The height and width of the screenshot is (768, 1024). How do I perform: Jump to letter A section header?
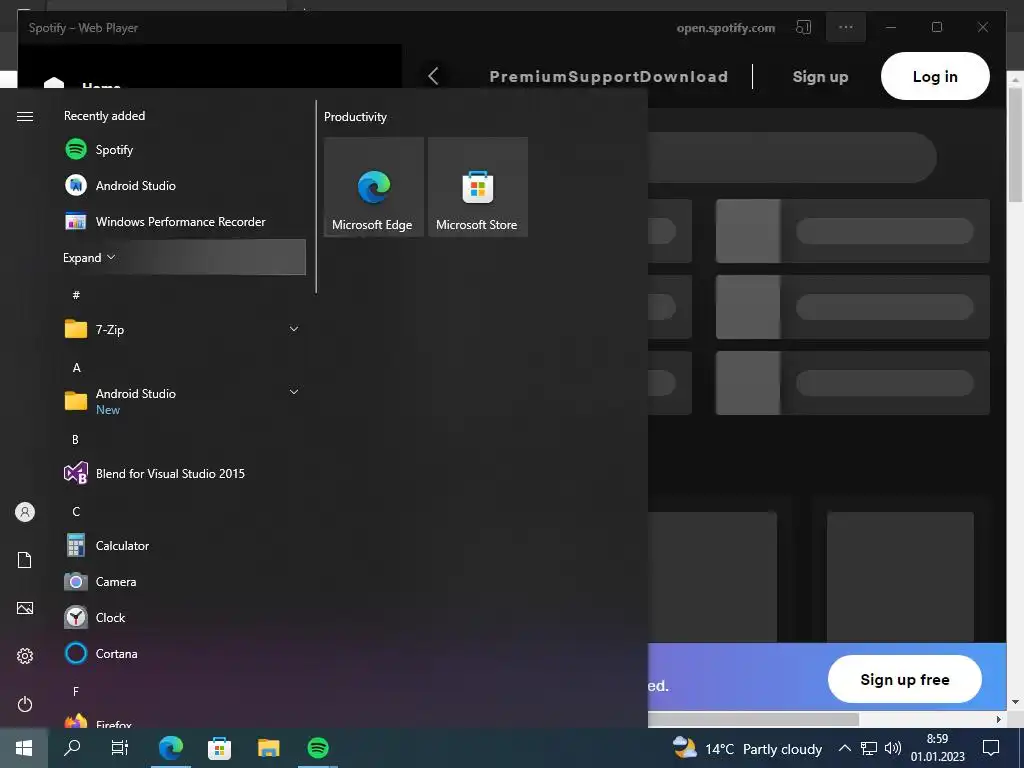pyautogui.click(x=76, y=368)
